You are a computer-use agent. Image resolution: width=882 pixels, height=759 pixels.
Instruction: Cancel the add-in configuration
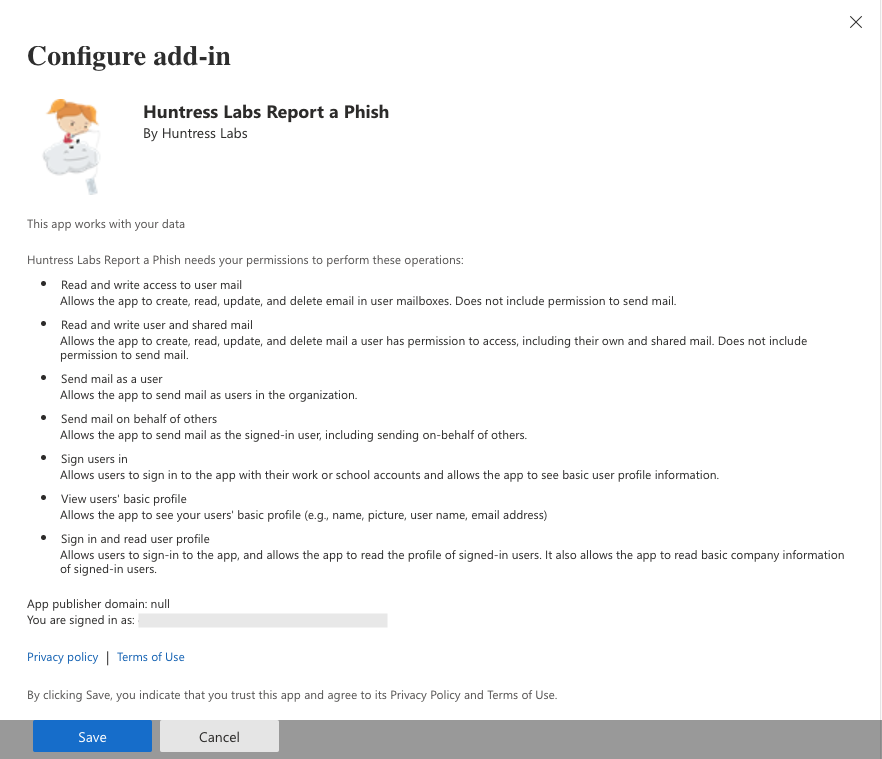click(219, 736)
